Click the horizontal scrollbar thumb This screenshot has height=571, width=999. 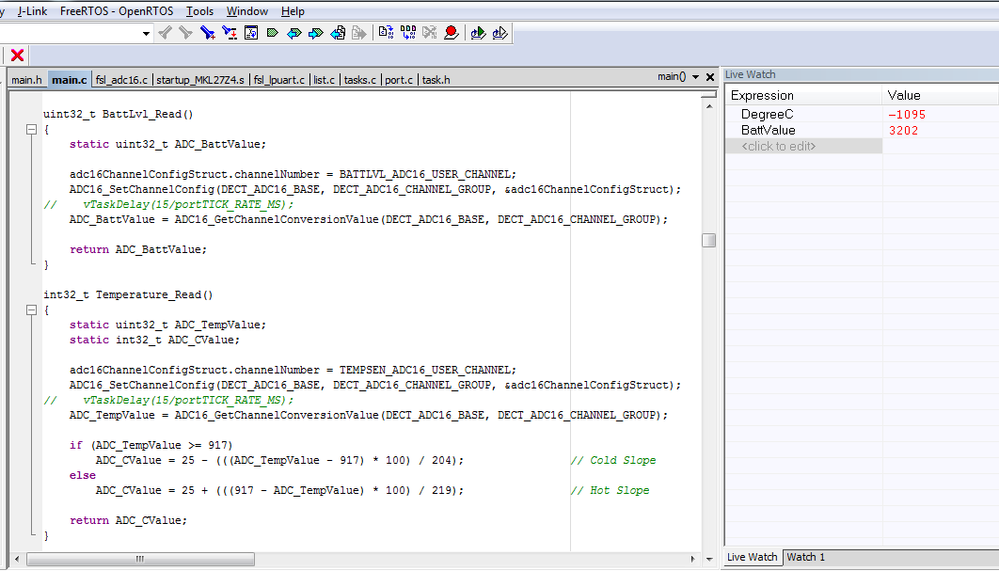coord(140,559)
